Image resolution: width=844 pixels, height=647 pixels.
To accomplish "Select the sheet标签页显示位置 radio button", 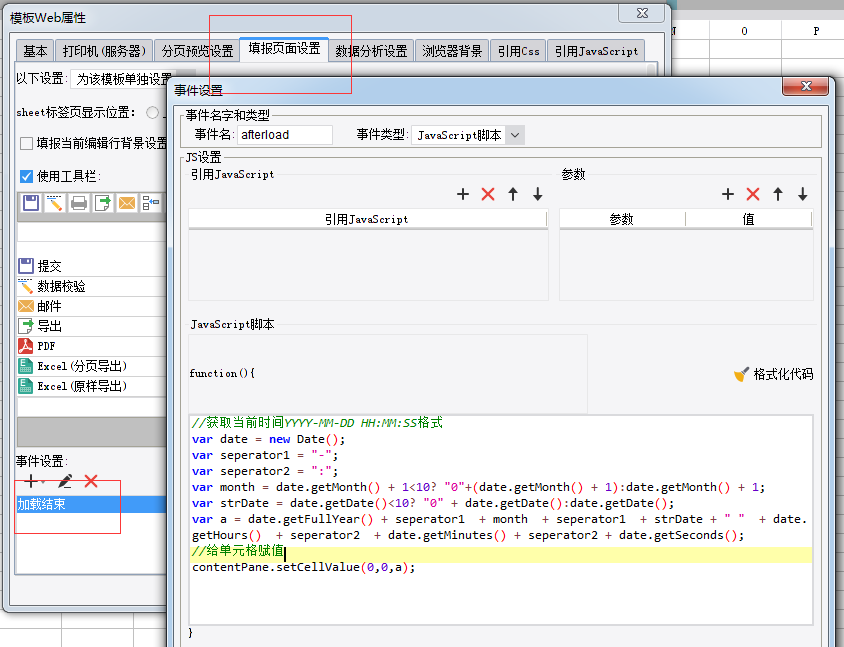I will 153,112.
